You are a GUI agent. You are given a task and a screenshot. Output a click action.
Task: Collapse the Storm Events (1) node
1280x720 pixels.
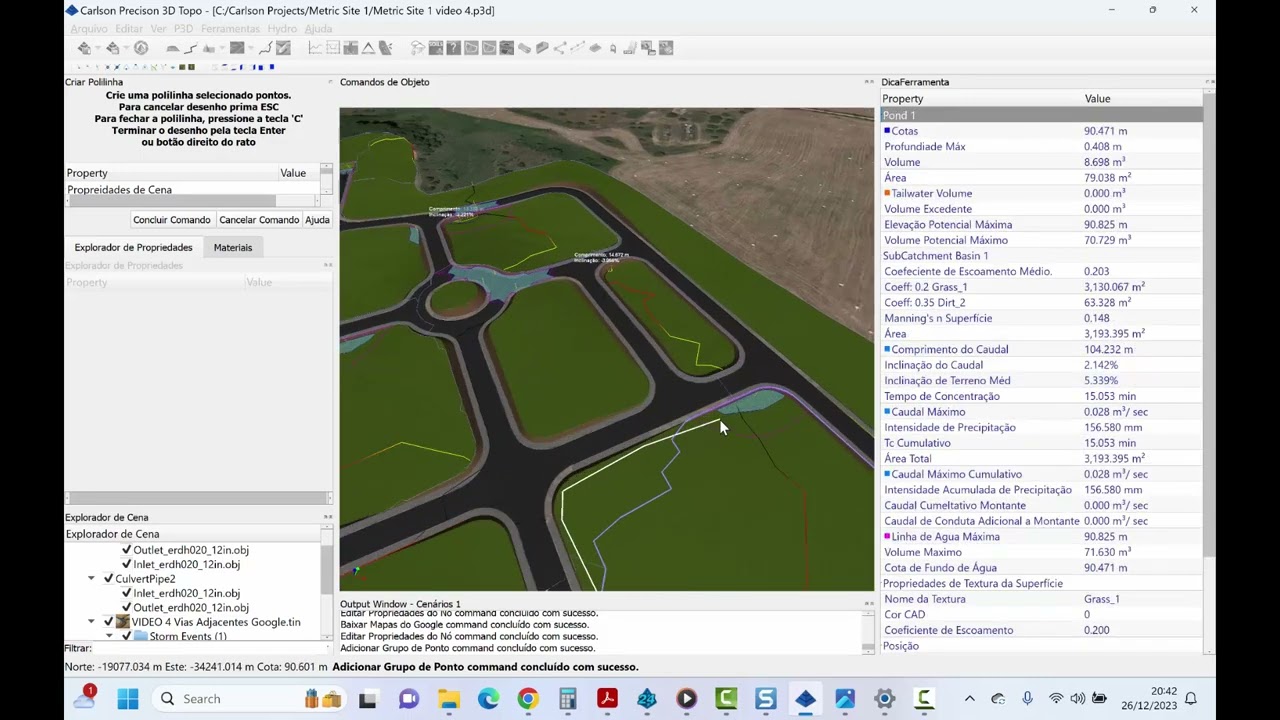109,636
